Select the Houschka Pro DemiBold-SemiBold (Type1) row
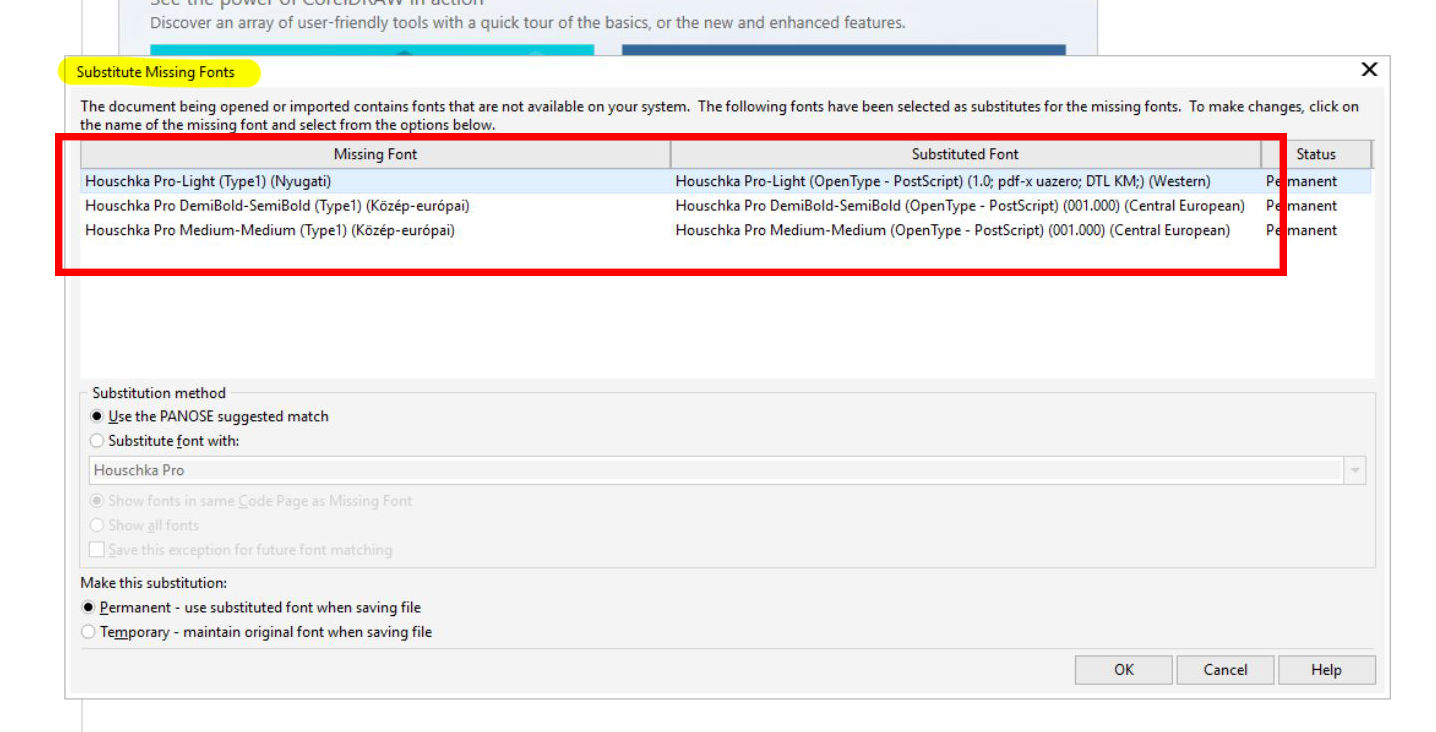 coord(726,205)
